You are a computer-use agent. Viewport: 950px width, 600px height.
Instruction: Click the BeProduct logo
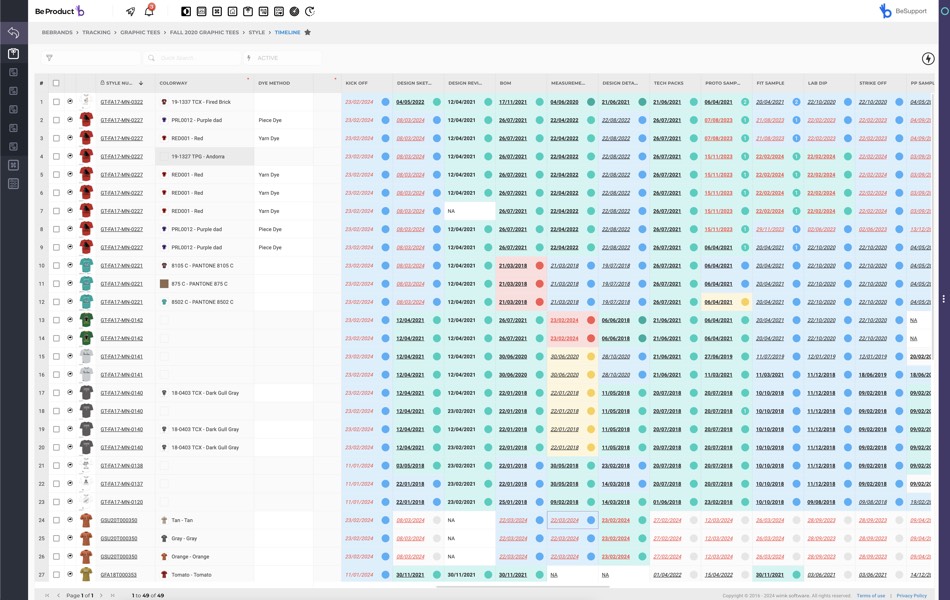59,11
